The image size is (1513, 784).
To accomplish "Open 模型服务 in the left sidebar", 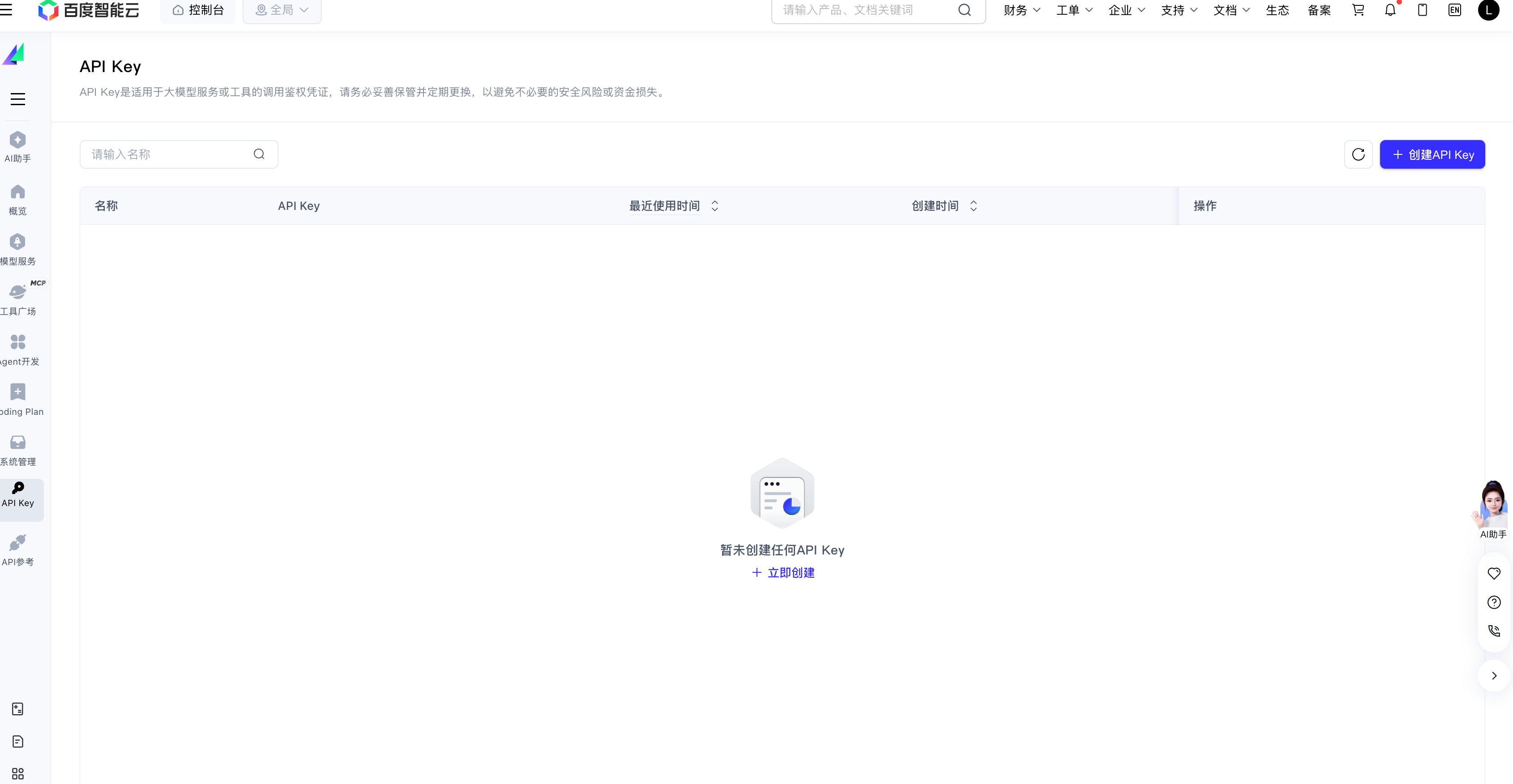I will 17,249.
